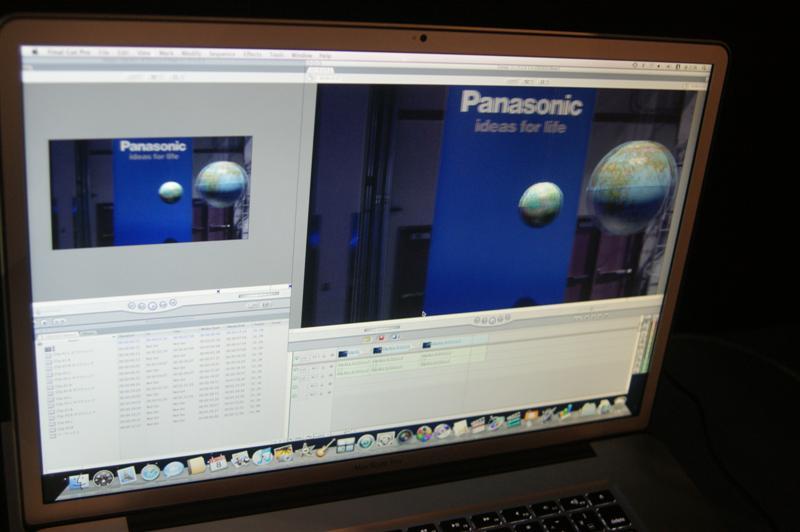
Task: Open the Mark menu
Action: (166, 53)
